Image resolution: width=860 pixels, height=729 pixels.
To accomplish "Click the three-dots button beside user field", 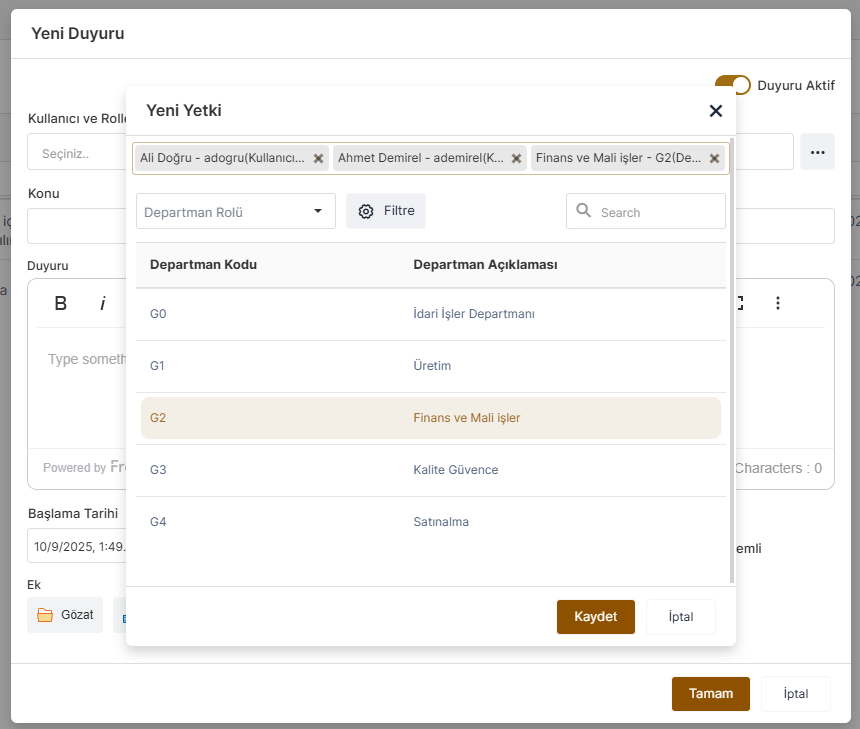I will (x=817, y=152).
